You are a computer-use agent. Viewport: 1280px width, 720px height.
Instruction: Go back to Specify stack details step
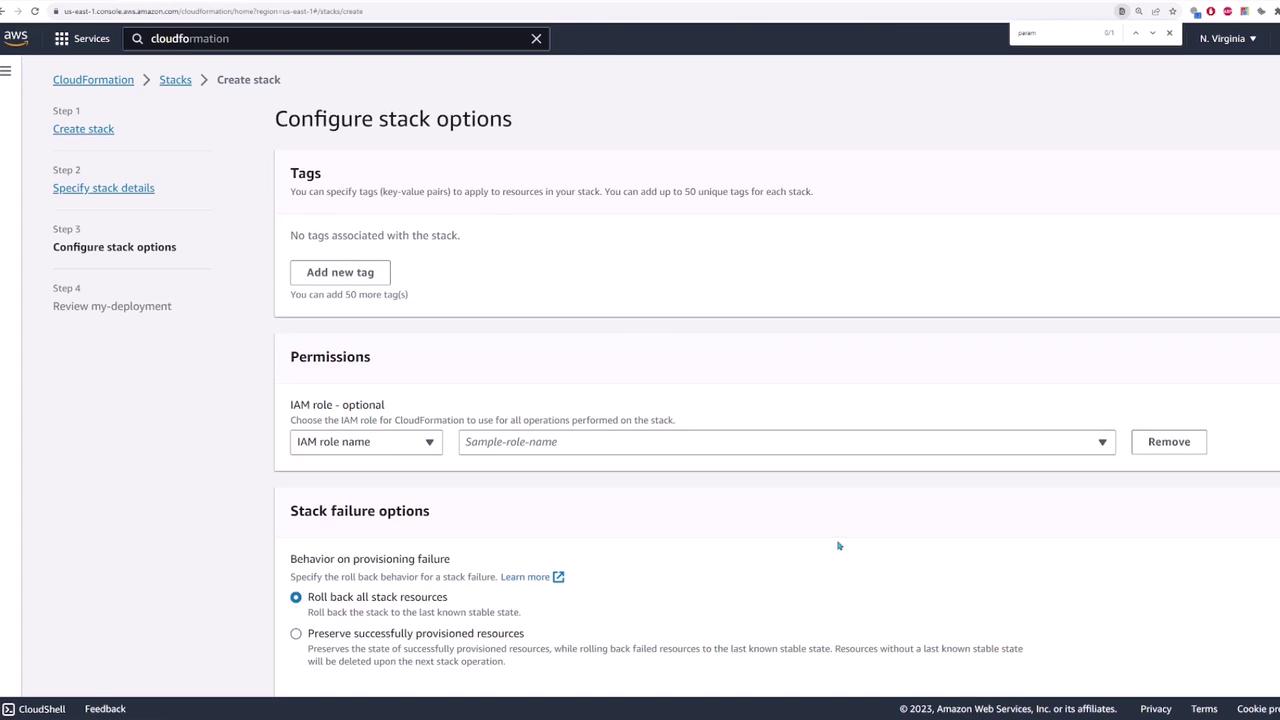103,188
